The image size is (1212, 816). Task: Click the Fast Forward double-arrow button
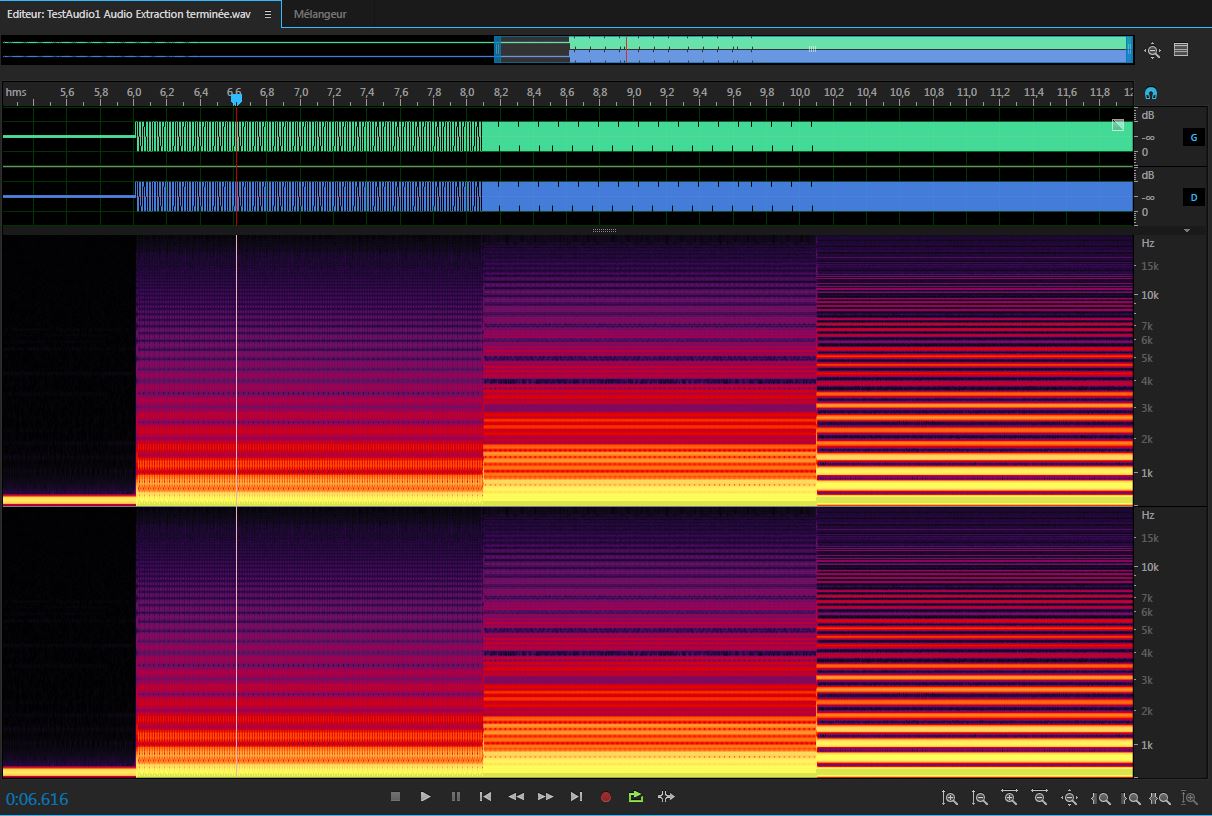click(x=546, y=797)
